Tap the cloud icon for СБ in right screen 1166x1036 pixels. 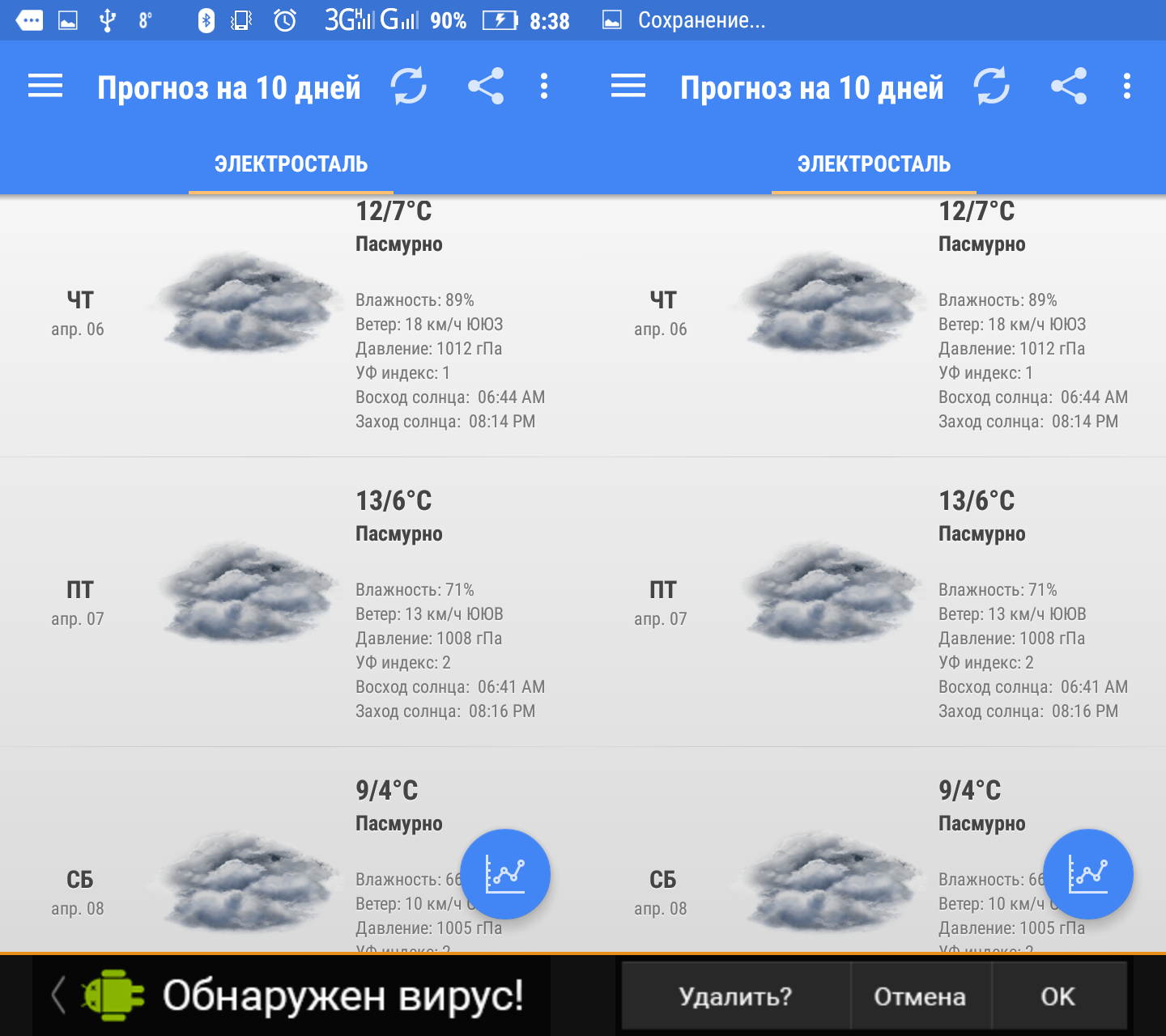pos(828,882)
